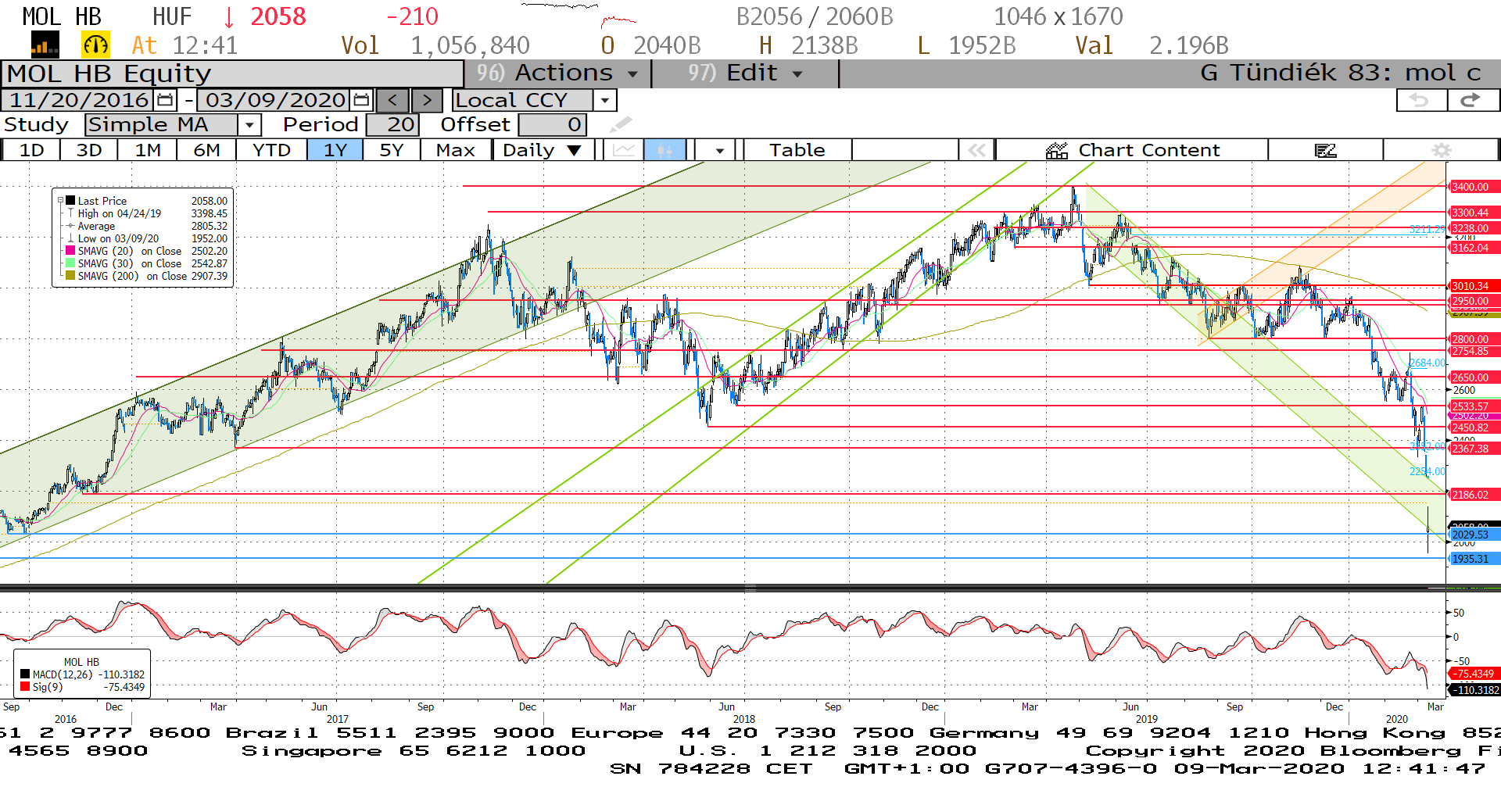The height and width of the screenshot is (812, 1501).
Task: Open the Chart Content panel
Action: coord(1132,150)
